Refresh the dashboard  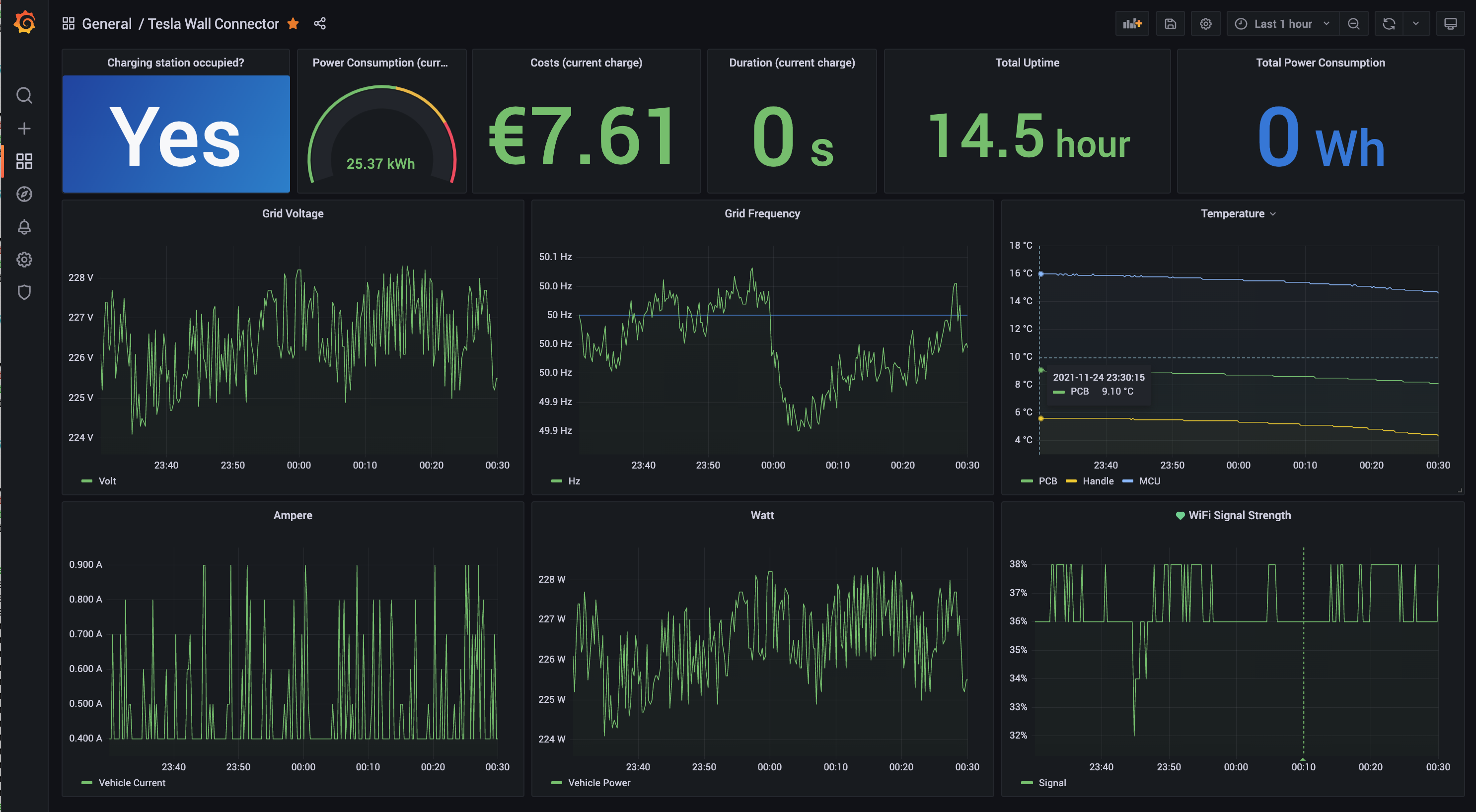coord(1389,23)
